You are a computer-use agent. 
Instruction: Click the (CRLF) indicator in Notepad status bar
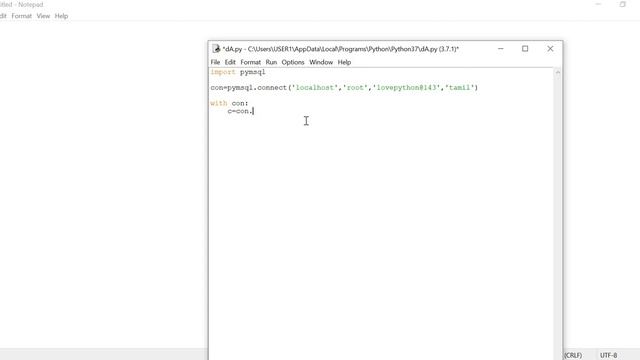[573, 355]
